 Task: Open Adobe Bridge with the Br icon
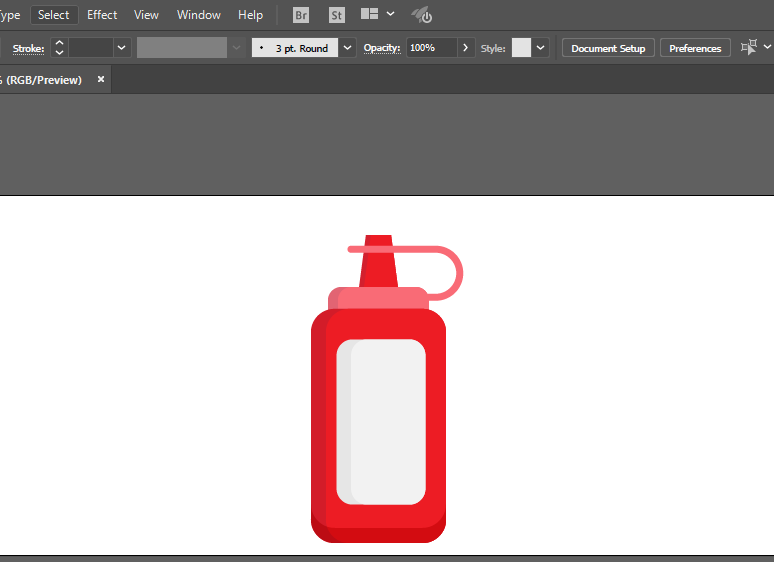click(x=301, y=15)
